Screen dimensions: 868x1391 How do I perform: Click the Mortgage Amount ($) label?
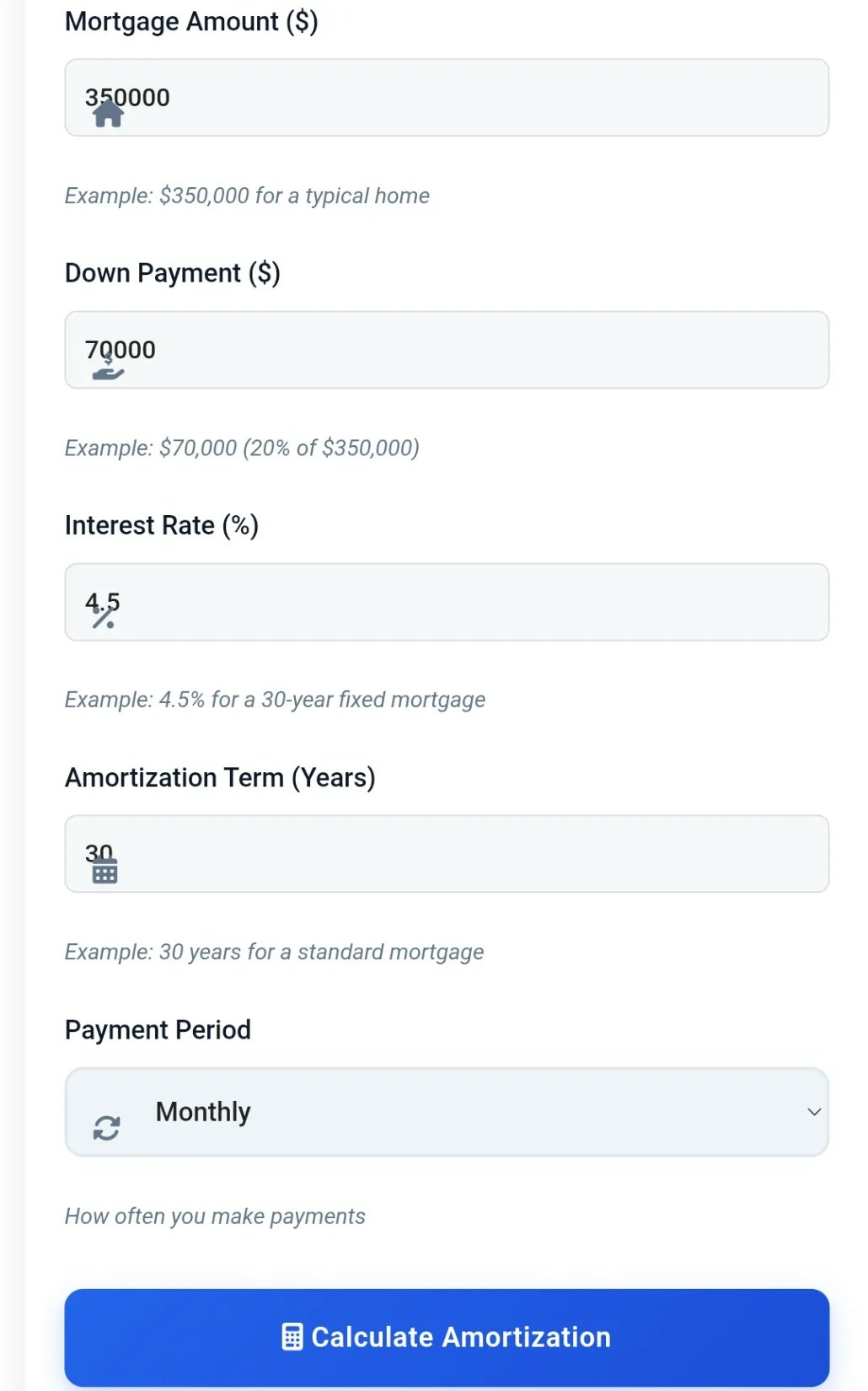191,22
